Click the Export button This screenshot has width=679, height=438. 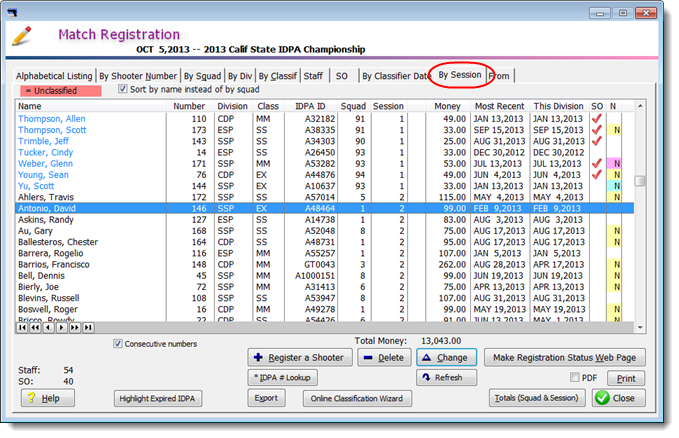click(266, 398)
